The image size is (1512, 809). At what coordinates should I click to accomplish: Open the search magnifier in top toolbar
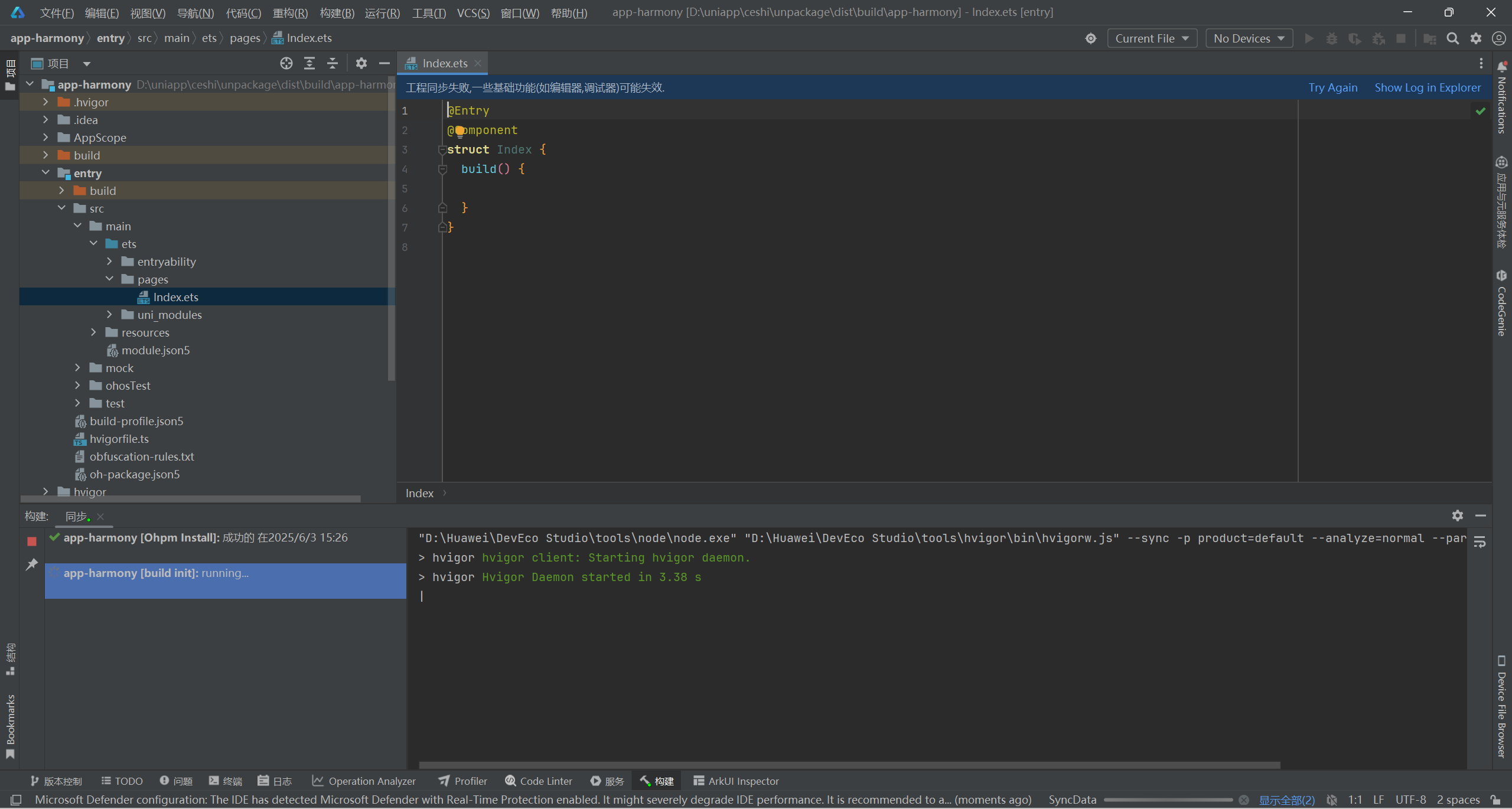[x=1453, y=38]
